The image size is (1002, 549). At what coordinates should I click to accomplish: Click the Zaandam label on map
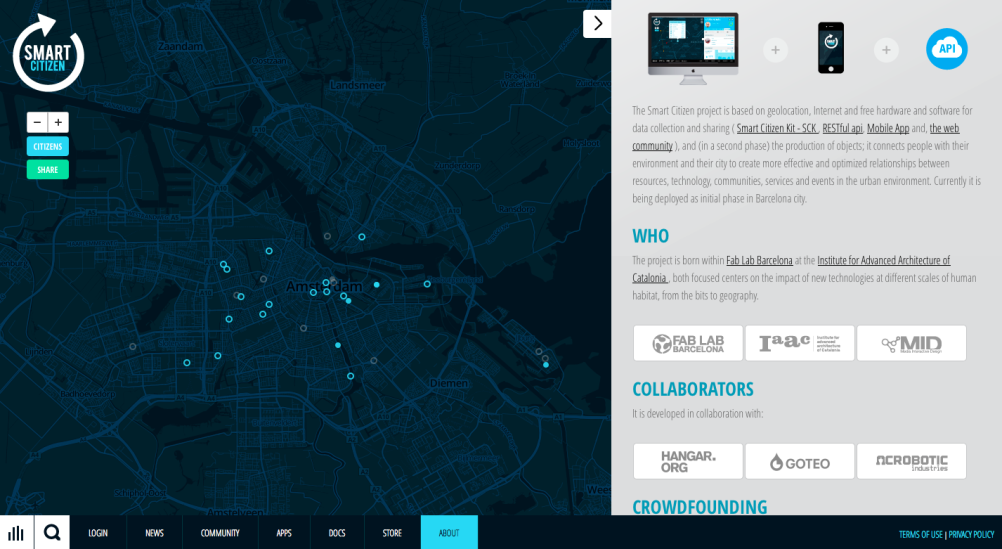(181, 46)
